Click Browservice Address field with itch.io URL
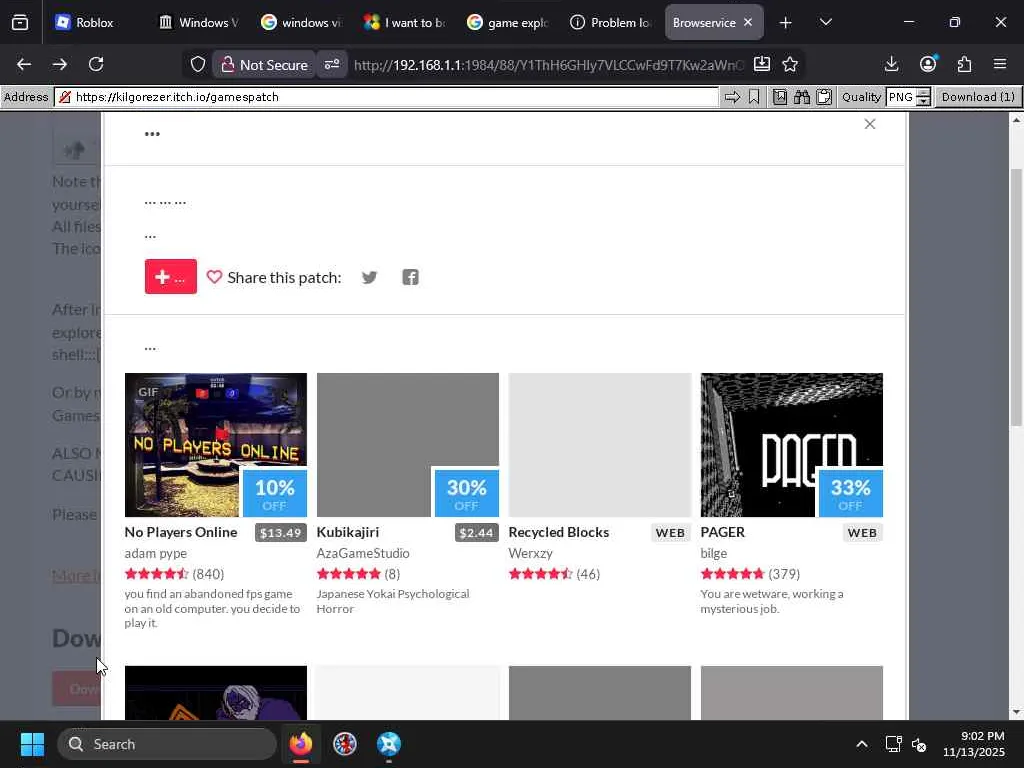 coord(387,97)
